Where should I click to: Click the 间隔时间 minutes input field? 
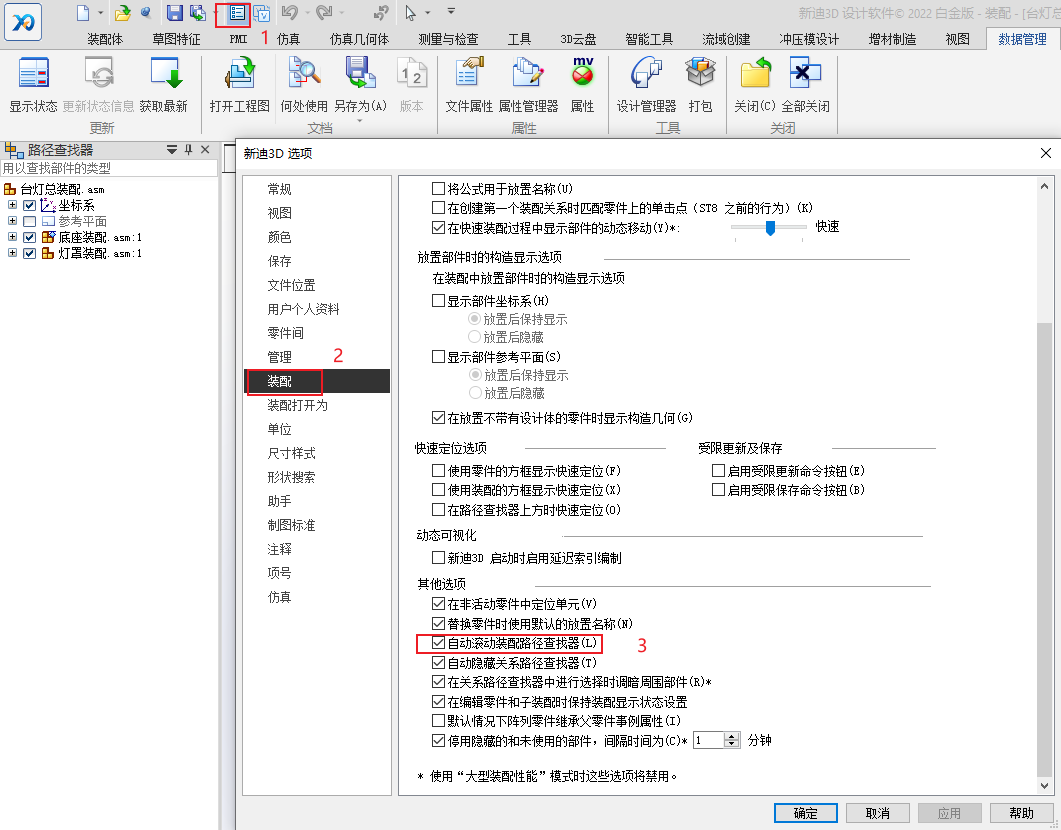point(708,741)
